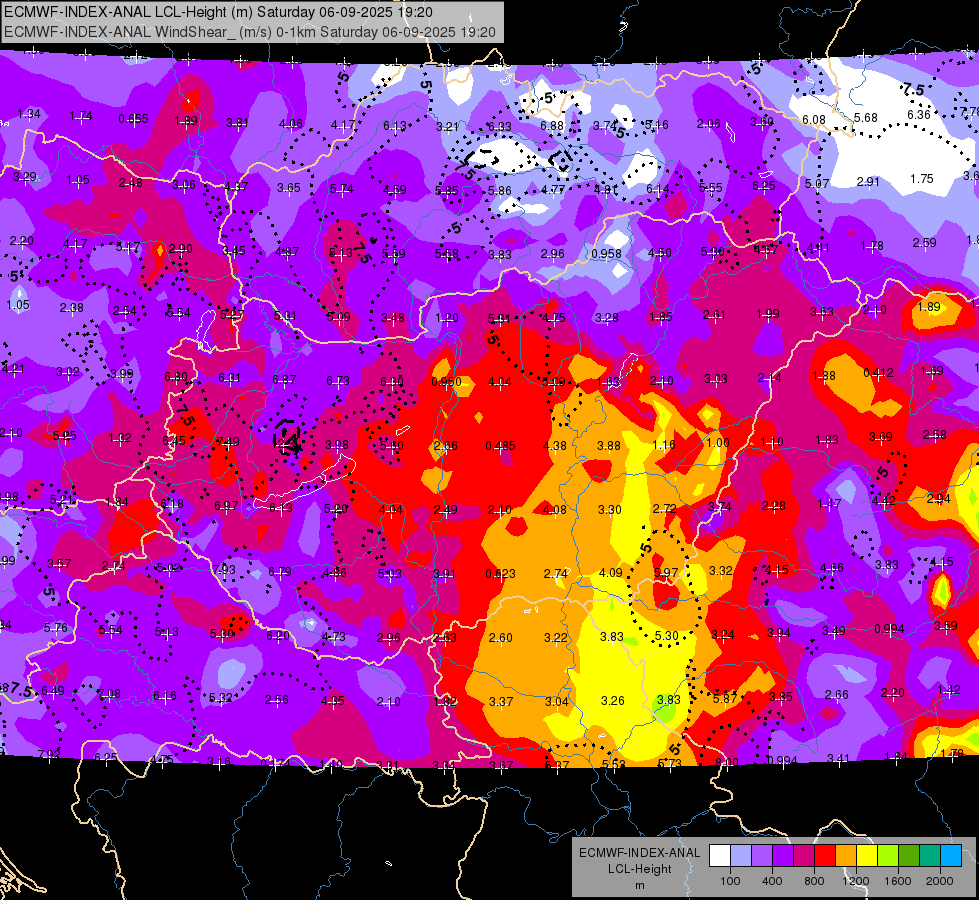This screenshot has height=900, width=979.
Task: Click wind shear value 6.45
Action: (174, 440)
